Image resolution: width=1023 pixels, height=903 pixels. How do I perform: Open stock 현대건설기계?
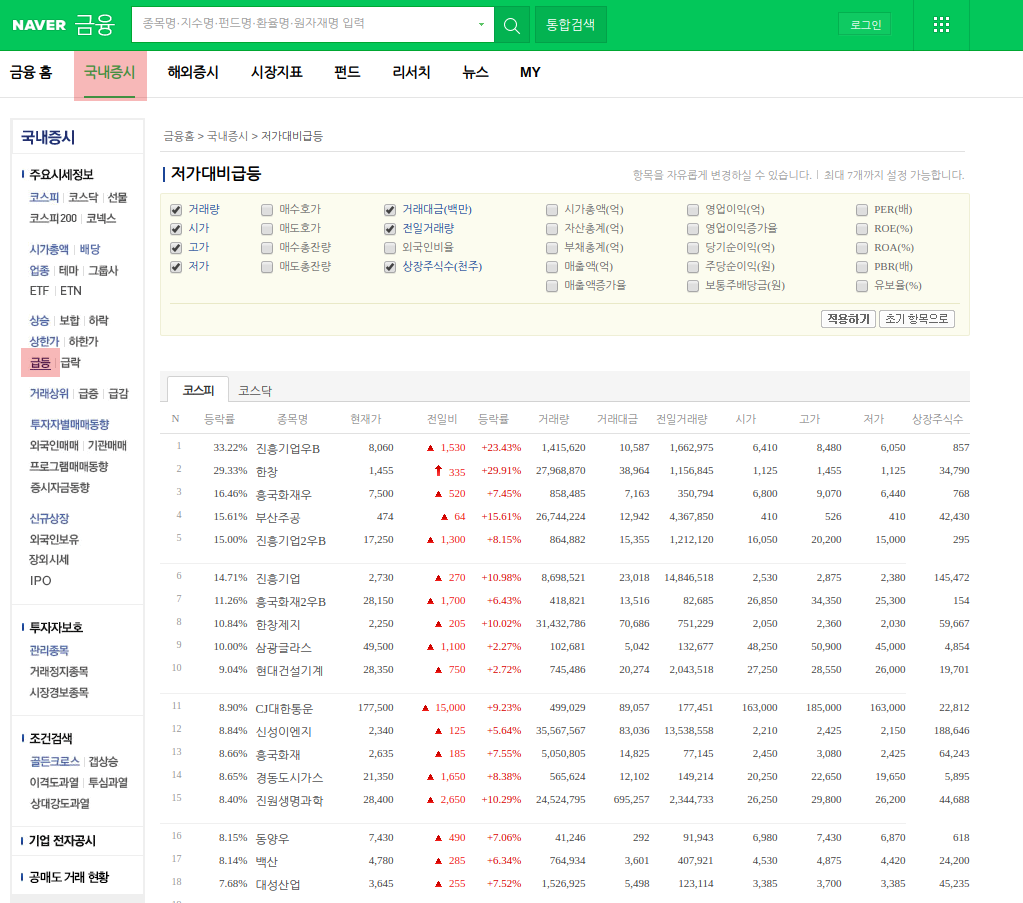coord(289,671)
